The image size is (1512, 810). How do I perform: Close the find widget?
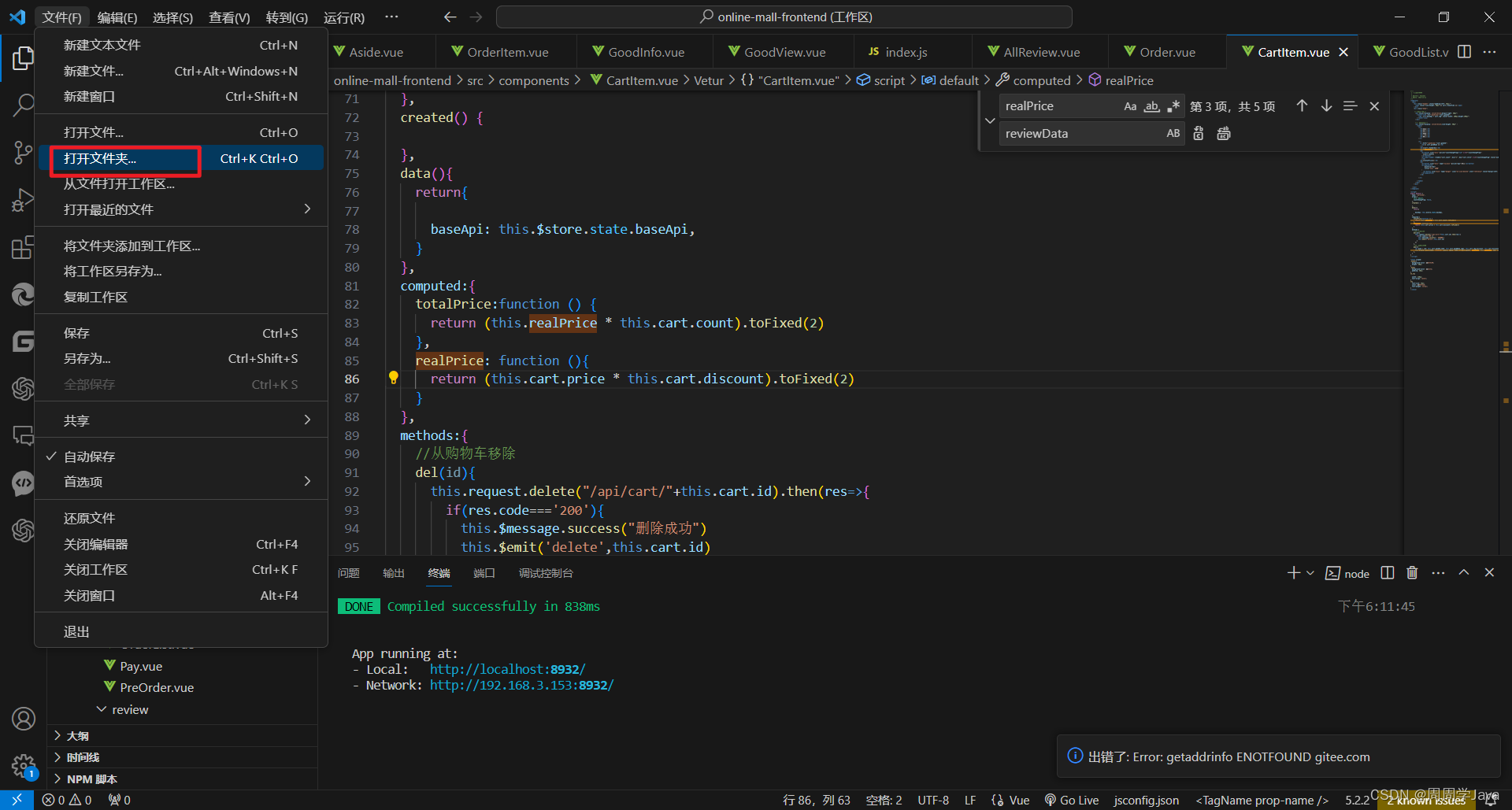pyautogui.click(x=1374, y=106)
